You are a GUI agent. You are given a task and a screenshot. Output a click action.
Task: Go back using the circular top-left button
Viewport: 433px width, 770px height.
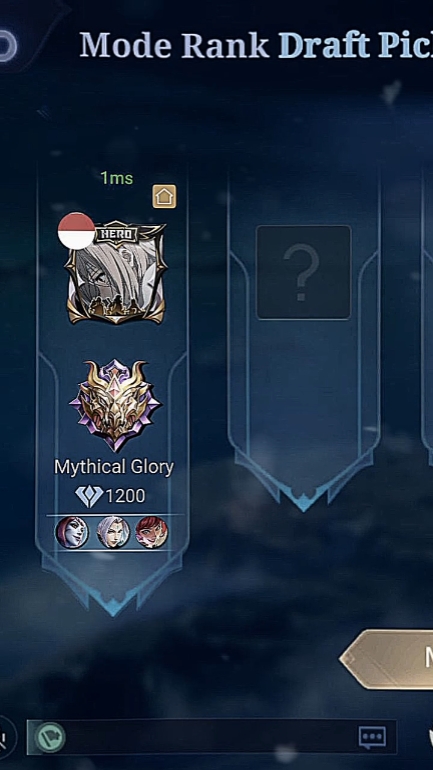tap(6, 46)
